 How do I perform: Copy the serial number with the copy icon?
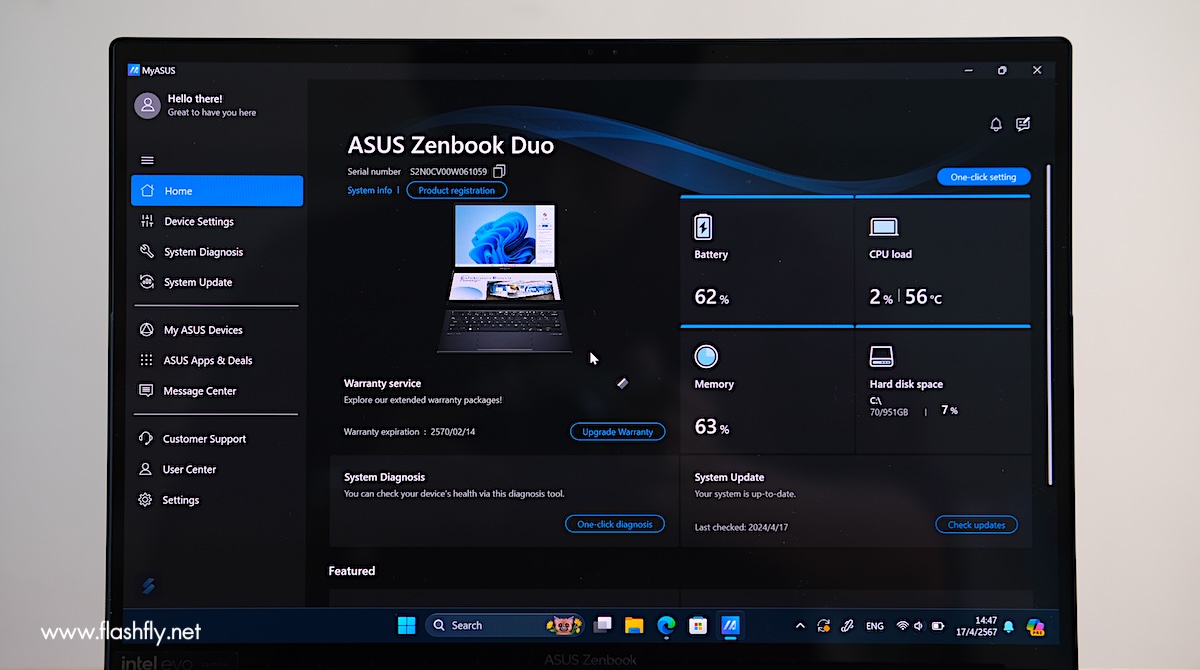tap(500, 172)
